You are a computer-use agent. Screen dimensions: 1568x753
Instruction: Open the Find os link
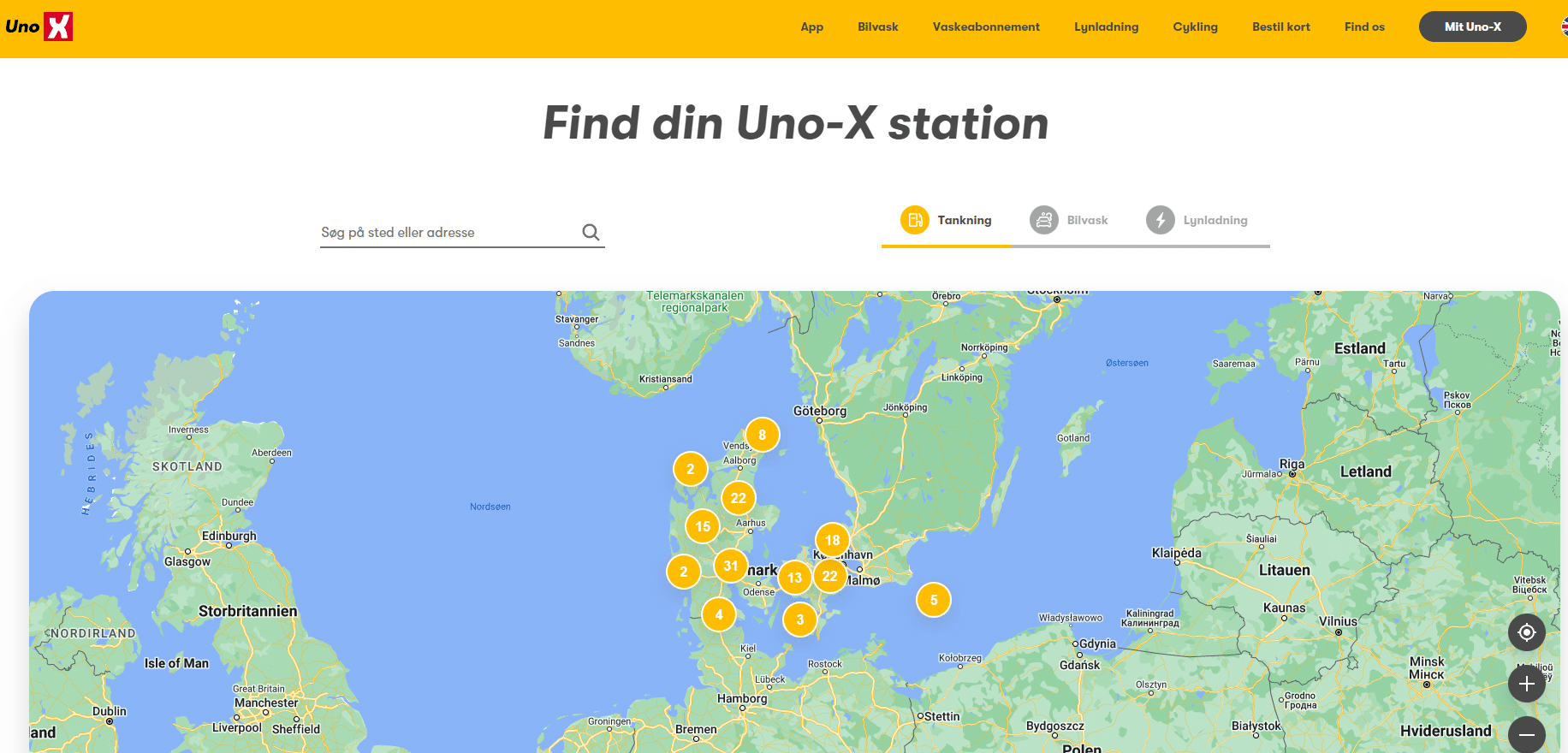pos(1364,27)
